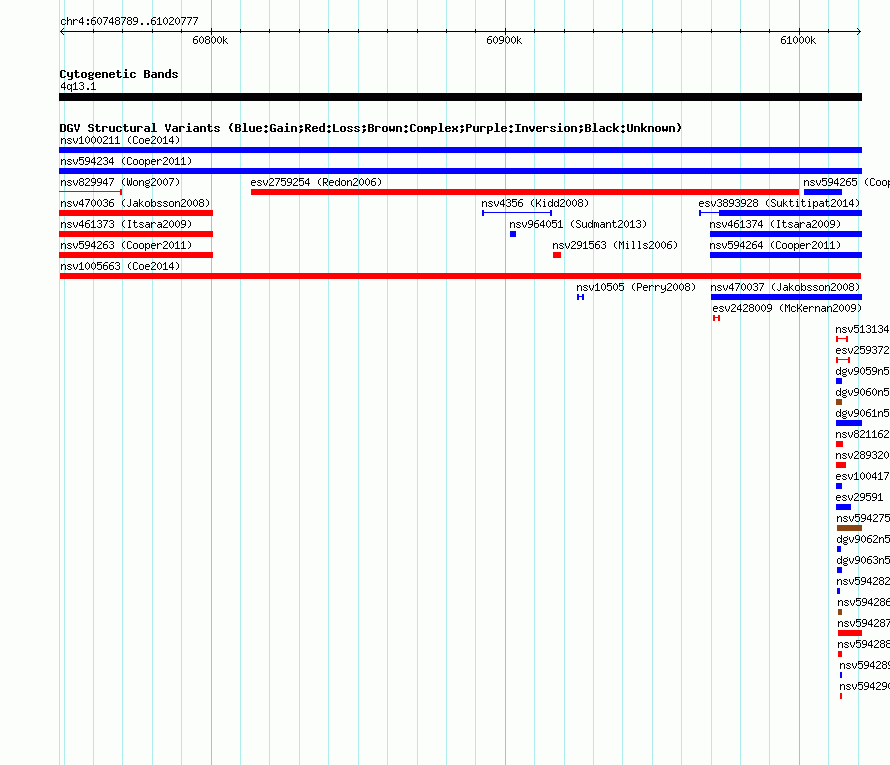Select the red esv2759254 (Redon2006) loss bar
The height and width of the screenshot is (765, 890).
click(x=524, y=192)
